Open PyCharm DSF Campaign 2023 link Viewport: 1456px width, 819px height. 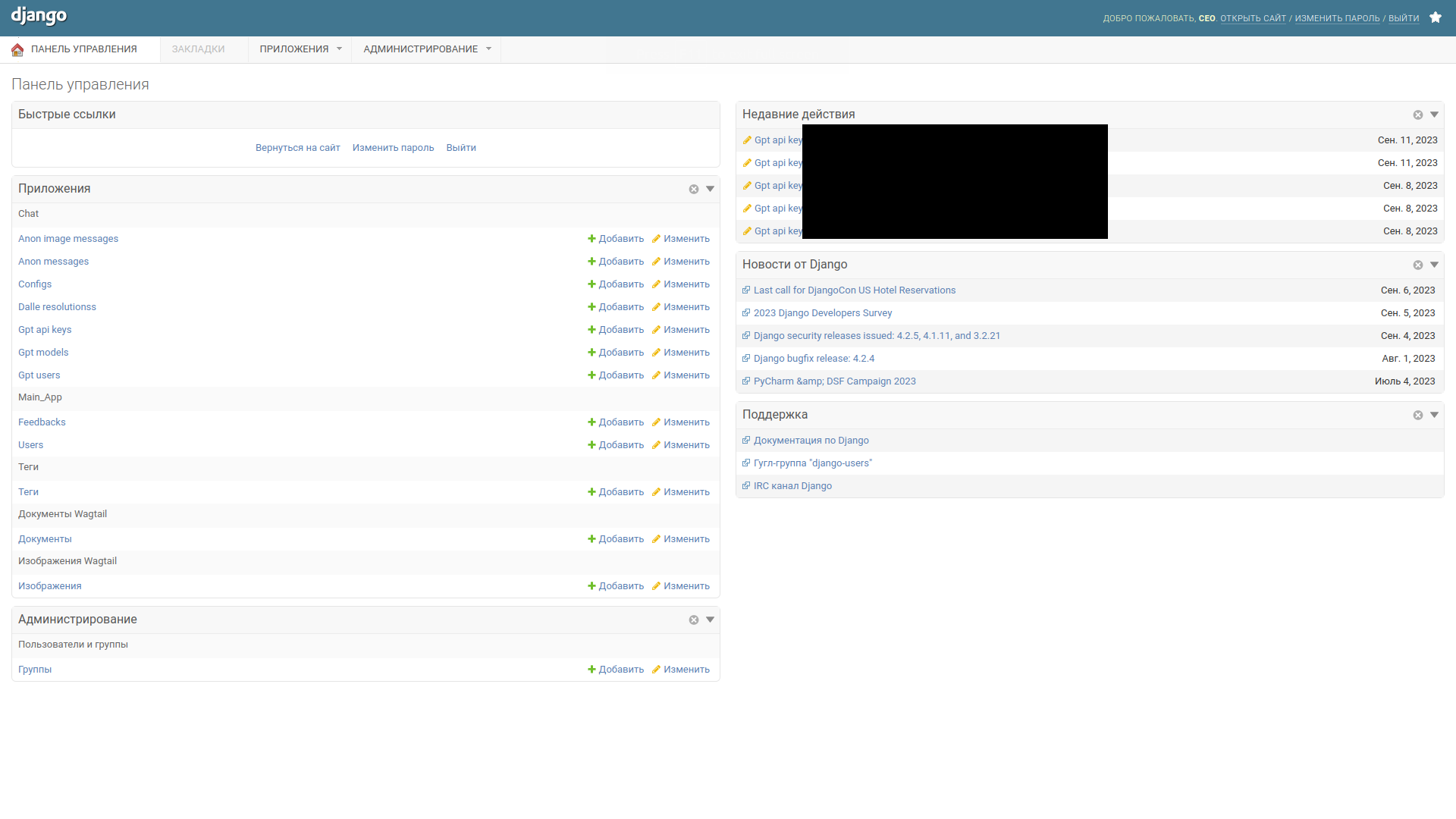click(835, 381)
